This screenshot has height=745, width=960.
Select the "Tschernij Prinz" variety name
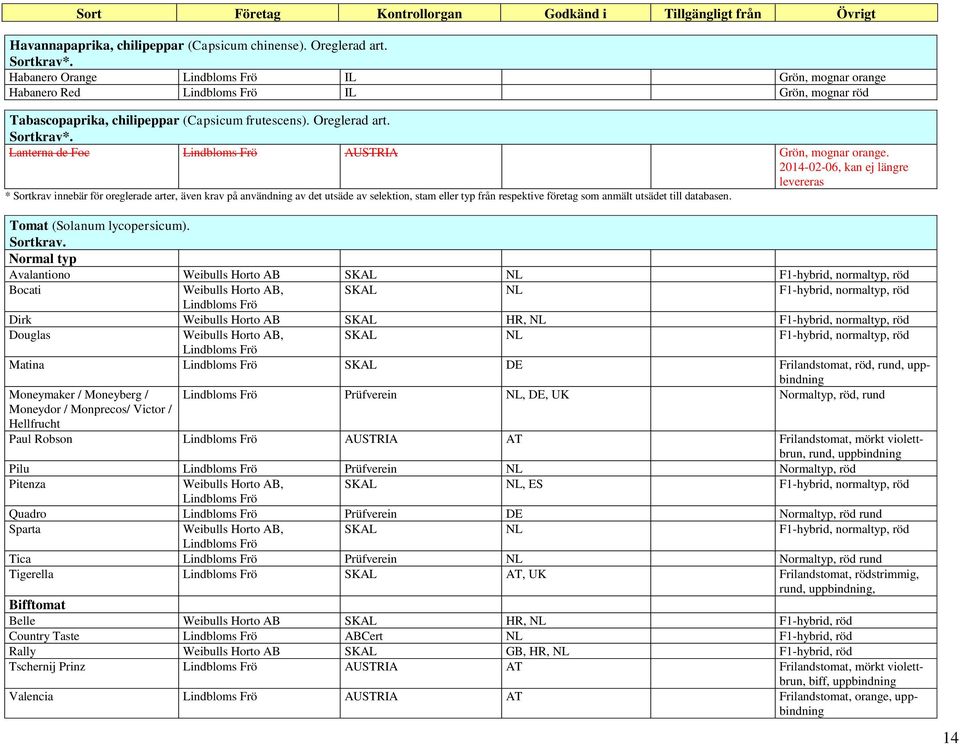click(x=47, y=667)
